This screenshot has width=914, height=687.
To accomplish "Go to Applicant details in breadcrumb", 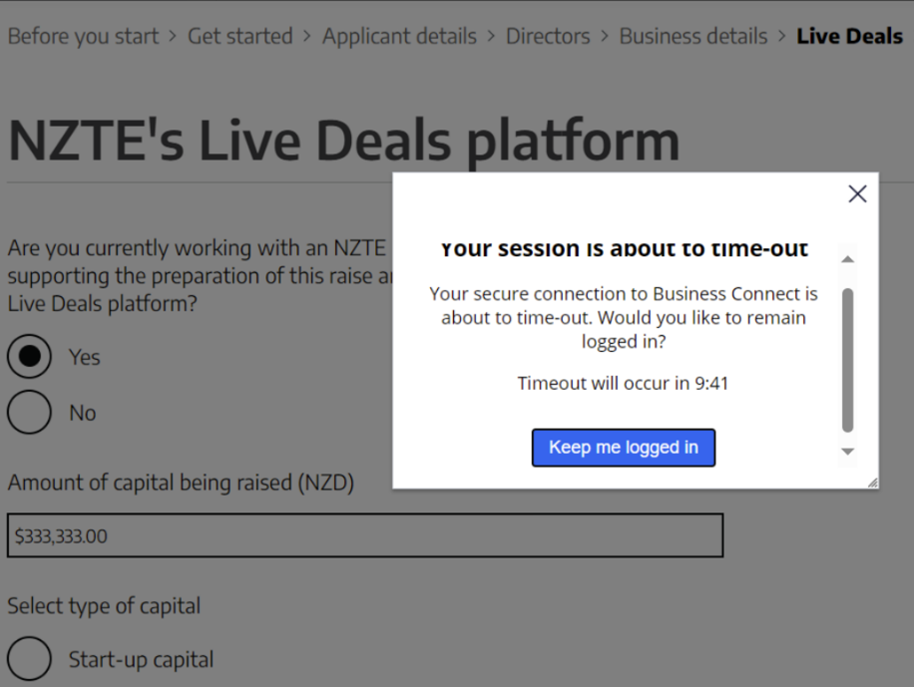I will tap(399, 36).
